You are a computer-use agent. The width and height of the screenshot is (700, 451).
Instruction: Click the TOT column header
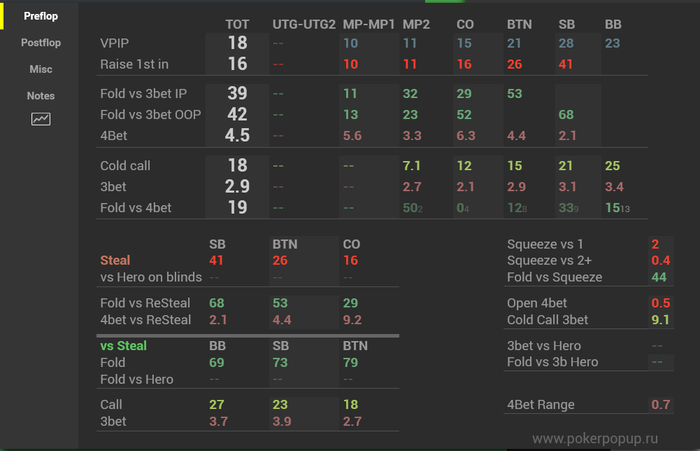point(237,23)
